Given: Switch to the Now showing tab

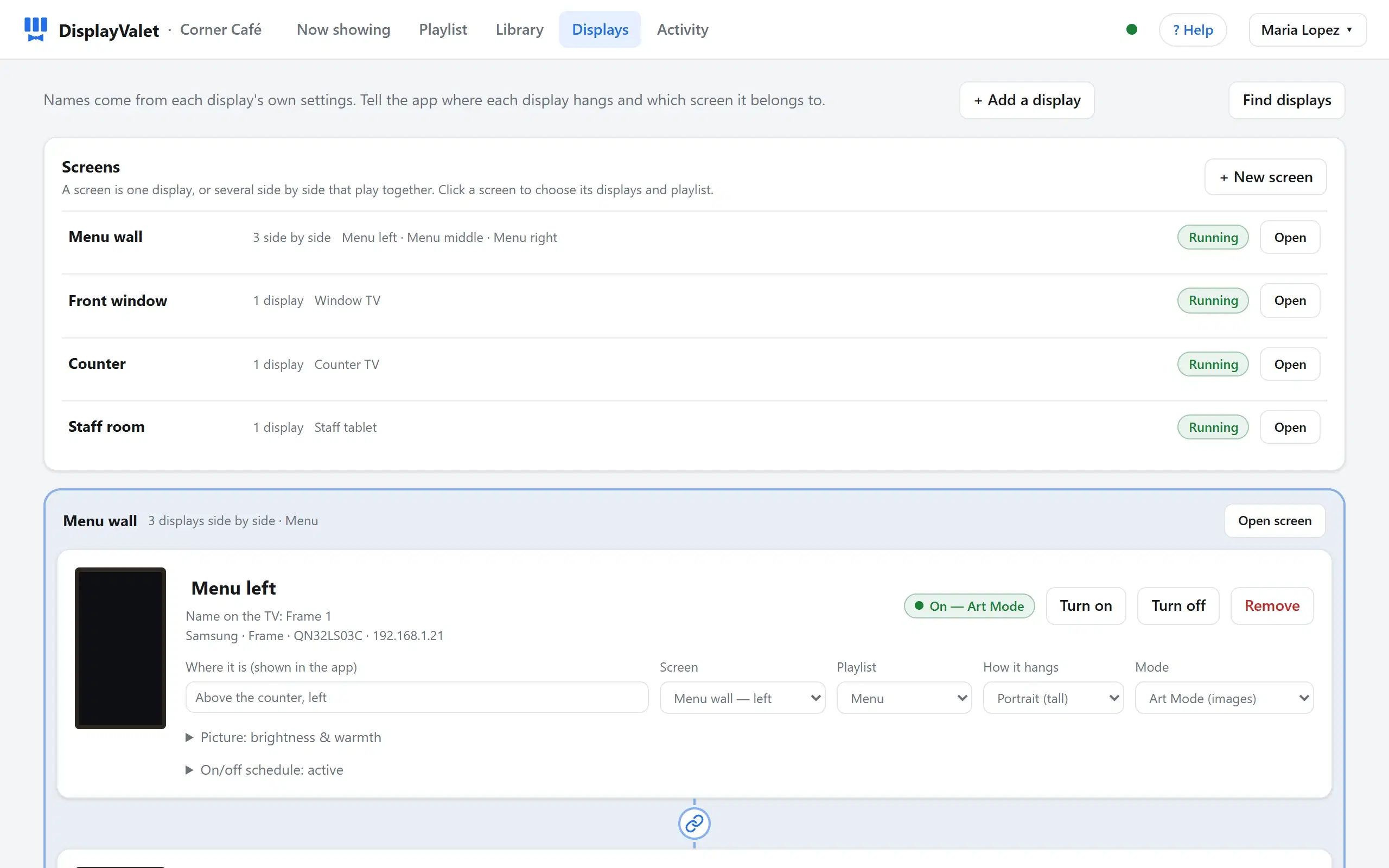Looking at the screenshot, I should [x=343, y=29].
